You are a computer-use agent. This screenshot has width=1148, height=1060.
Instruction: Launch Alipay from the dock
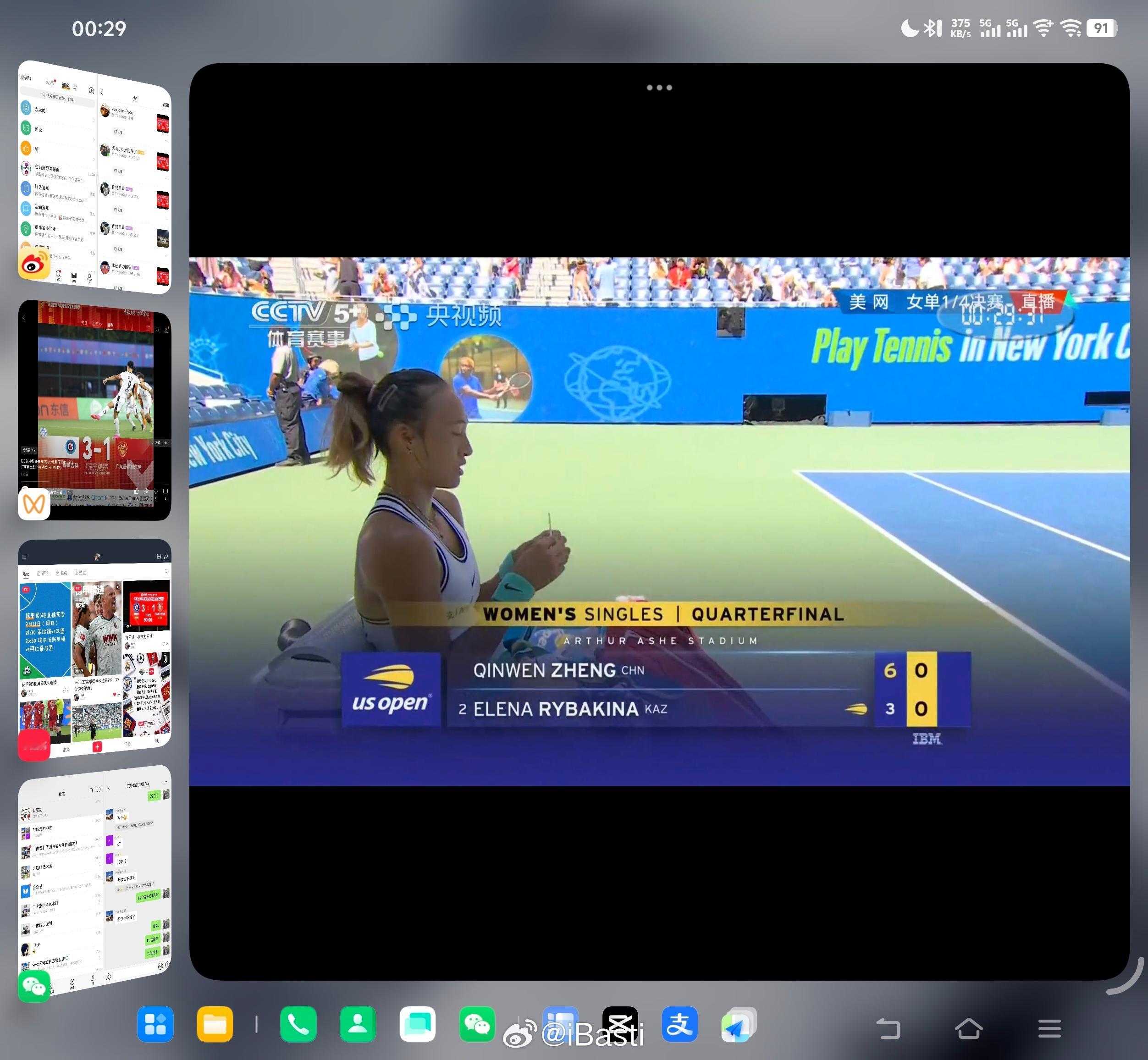(679, 1024)
